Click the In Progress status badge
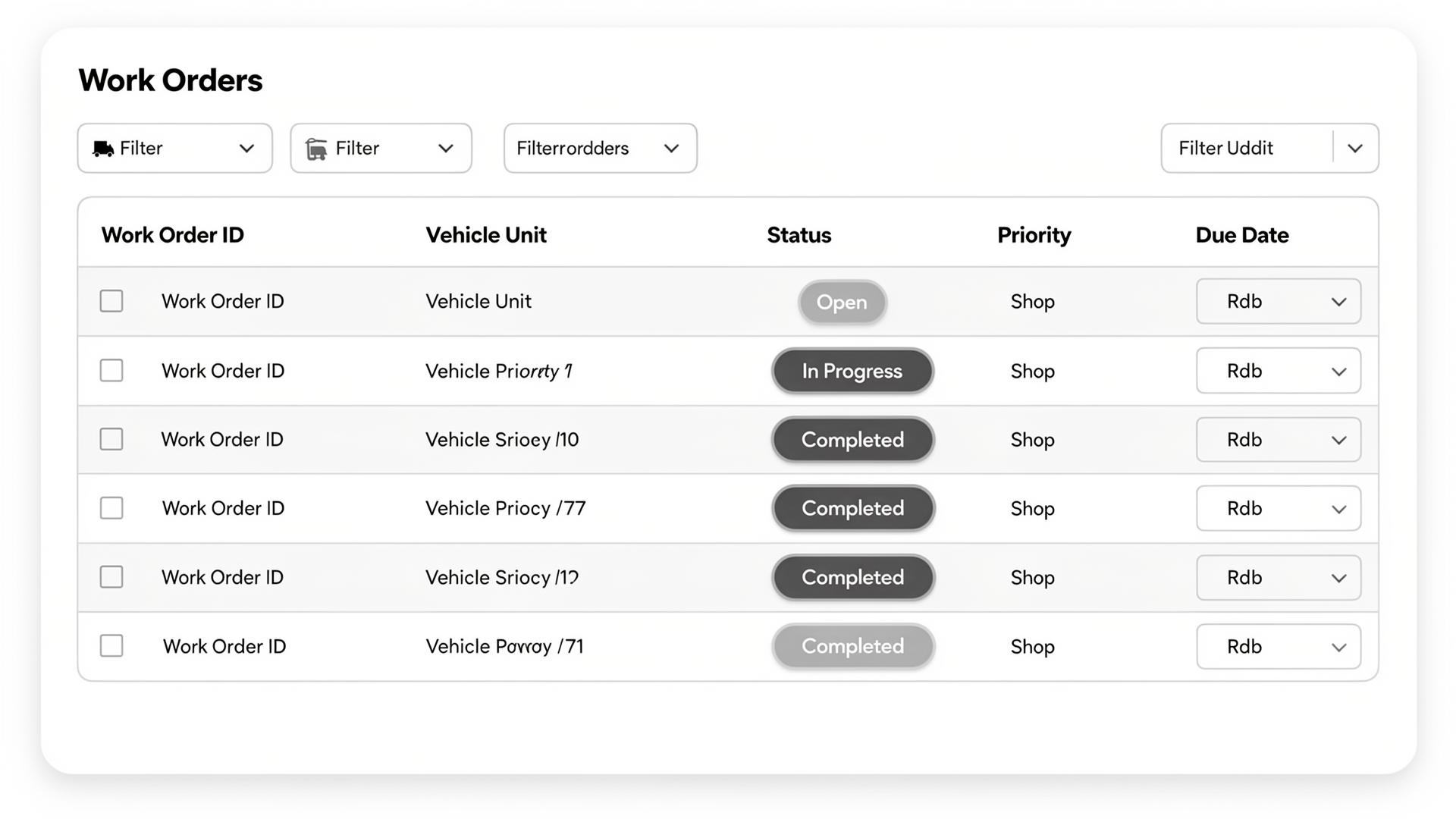The width and height of the screenshot is (1456, 819). coord(852,371)
